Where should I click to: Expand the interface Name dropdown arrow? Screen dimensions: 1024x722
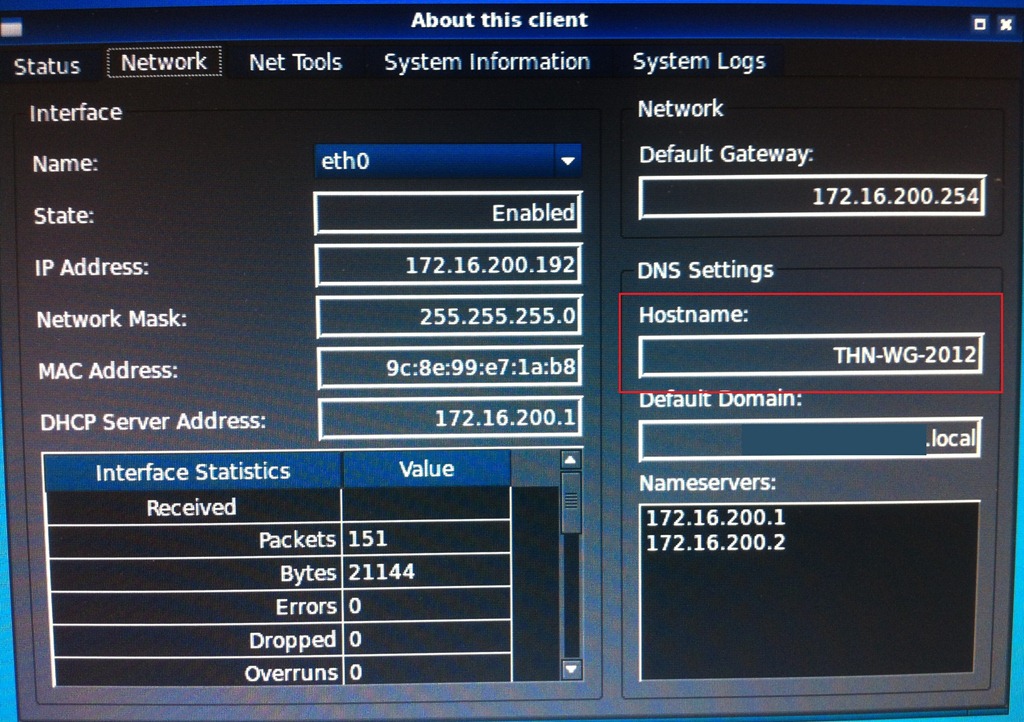click(567, 161)
